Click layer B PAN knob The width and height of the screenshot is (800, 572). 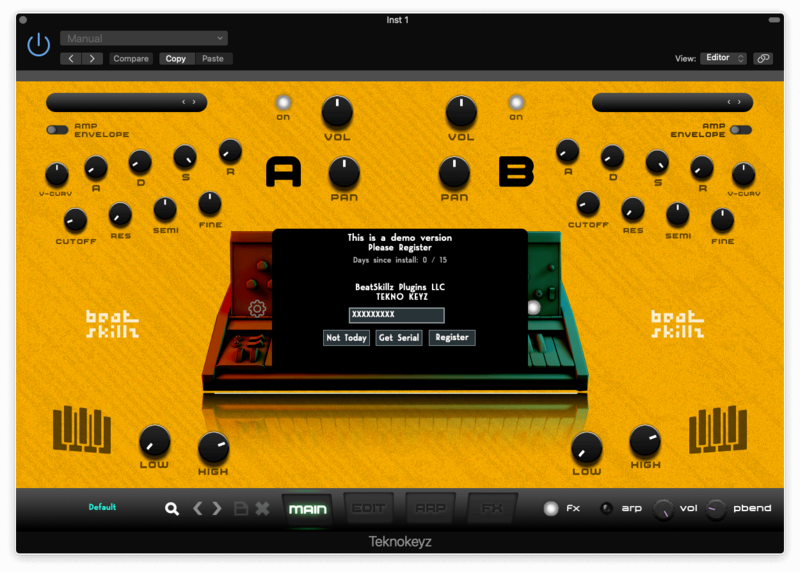pos(454,172)
